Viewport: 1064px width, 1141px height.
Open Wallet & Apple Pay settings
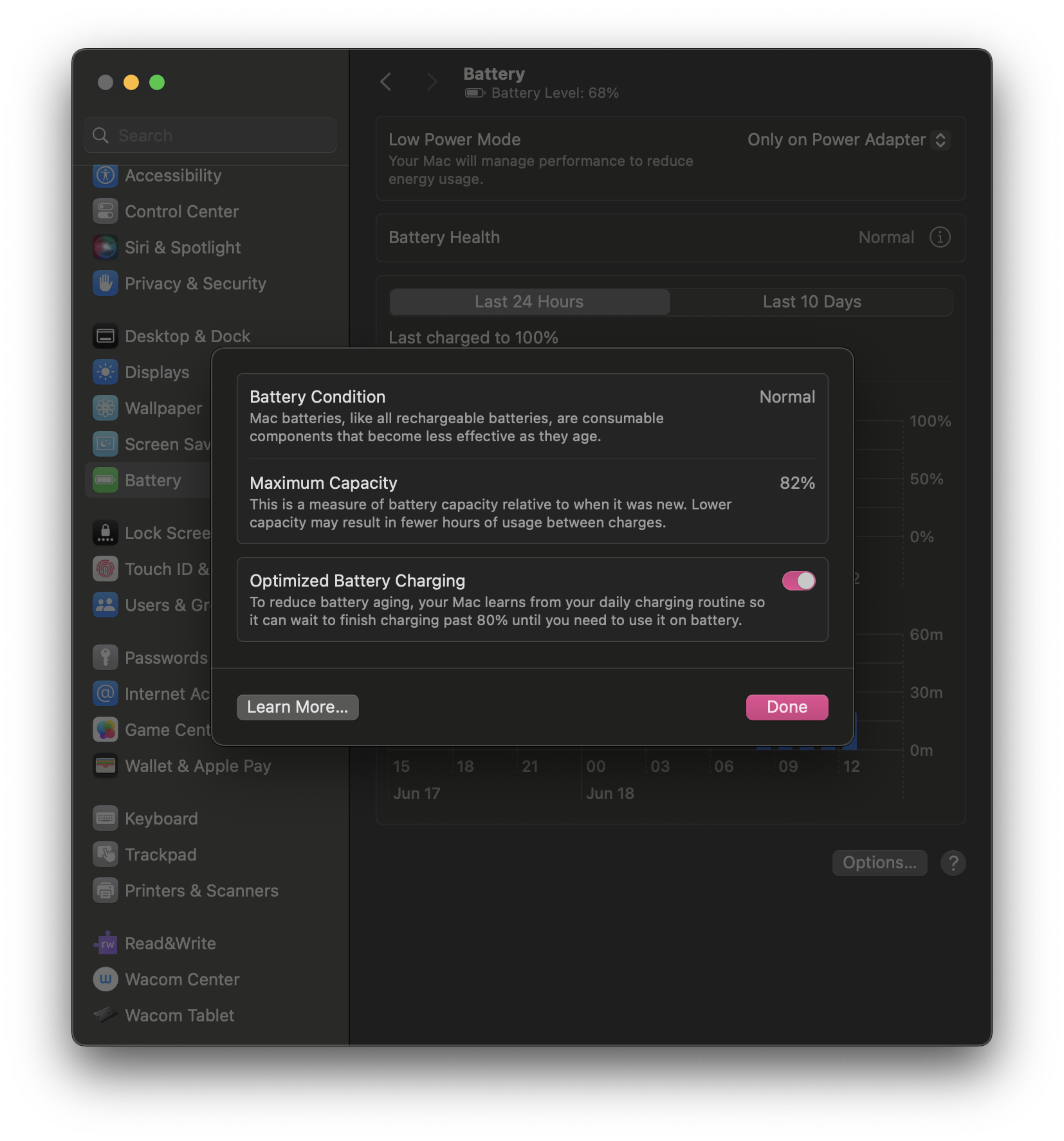point(105,765)
